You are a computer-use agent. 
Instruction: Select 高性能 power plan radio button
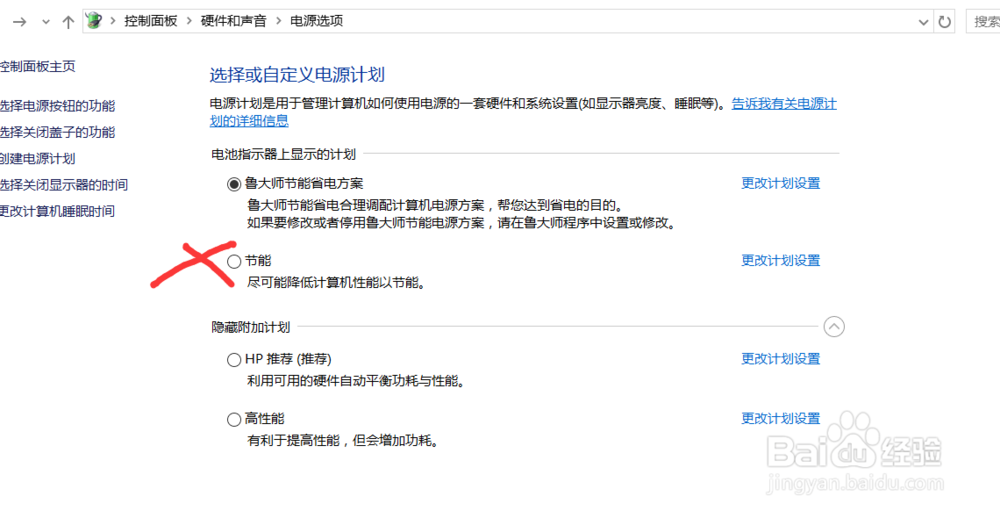[x=234, y=420]
